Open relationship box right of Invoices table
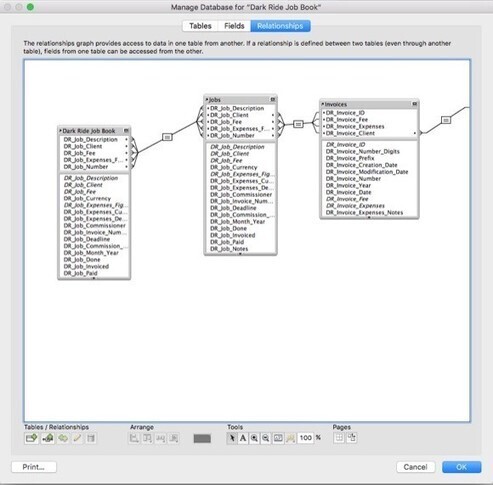This screenshot has width=493, height=485. tap(446, 120)
